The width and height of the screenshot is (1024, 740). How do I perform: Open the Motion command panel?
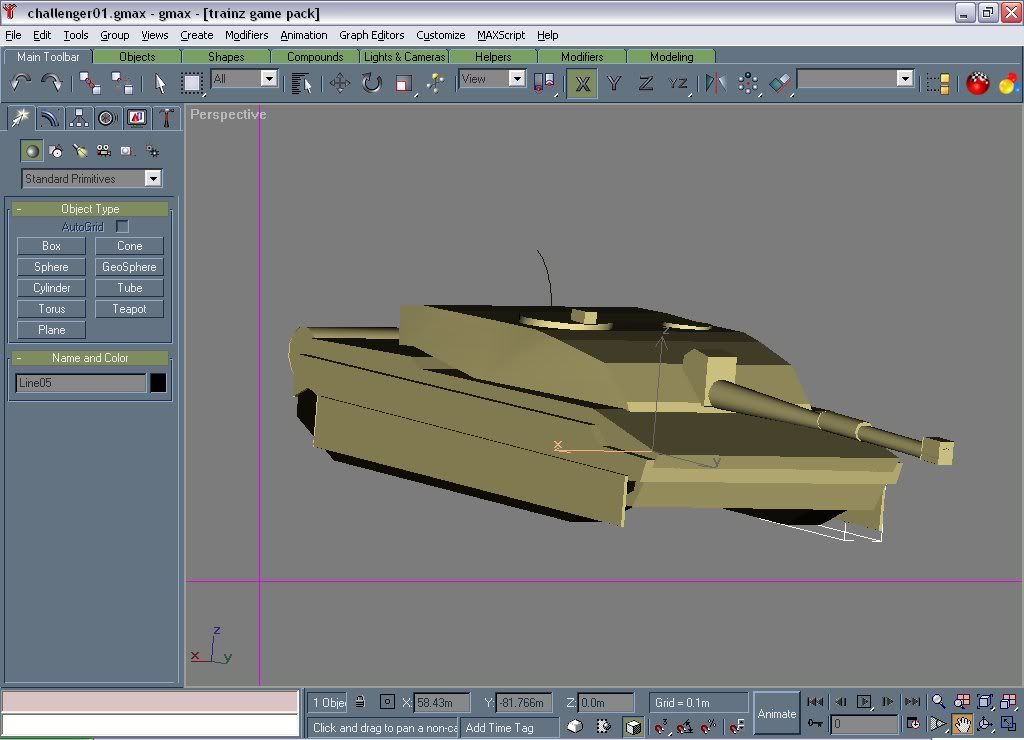pyautogui.click(x=107, y=118)
